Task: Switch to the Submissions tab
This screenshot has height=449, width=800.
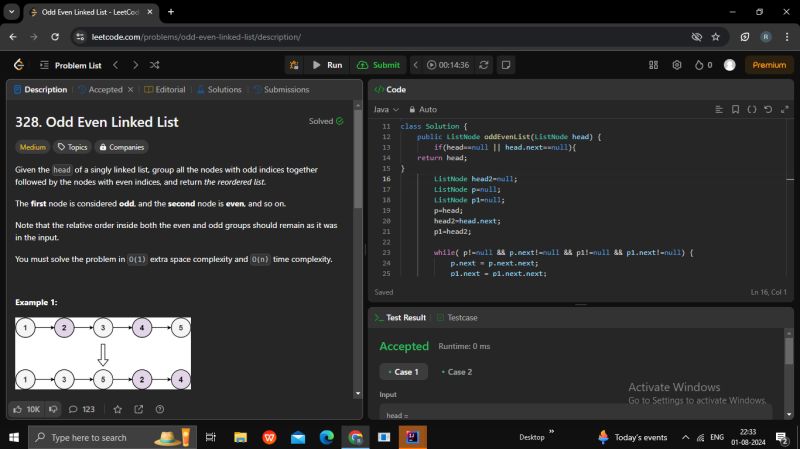Action: pyautogui.click(x=281, y=89)
